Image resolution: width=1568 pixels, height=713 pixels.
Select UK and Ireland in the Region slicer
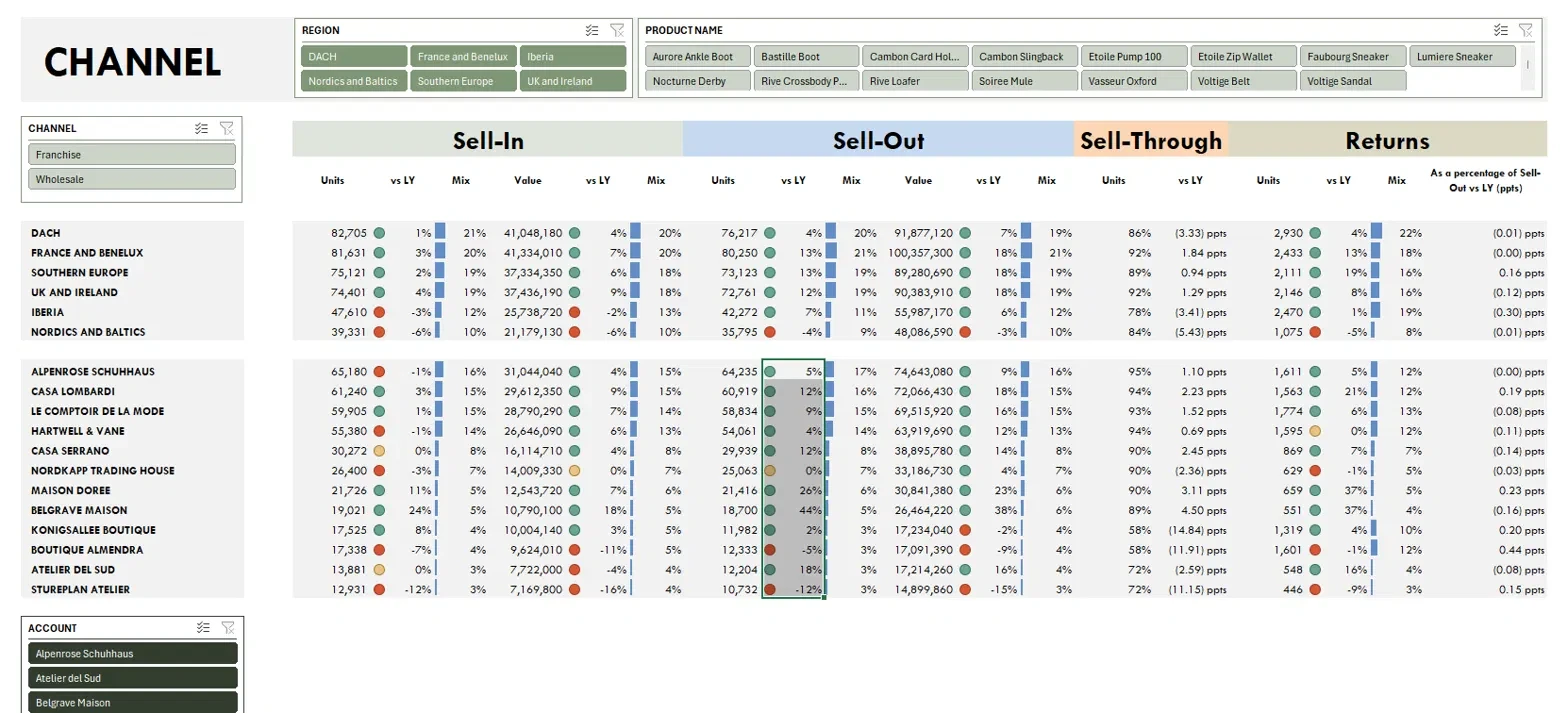tap(572, 81)
